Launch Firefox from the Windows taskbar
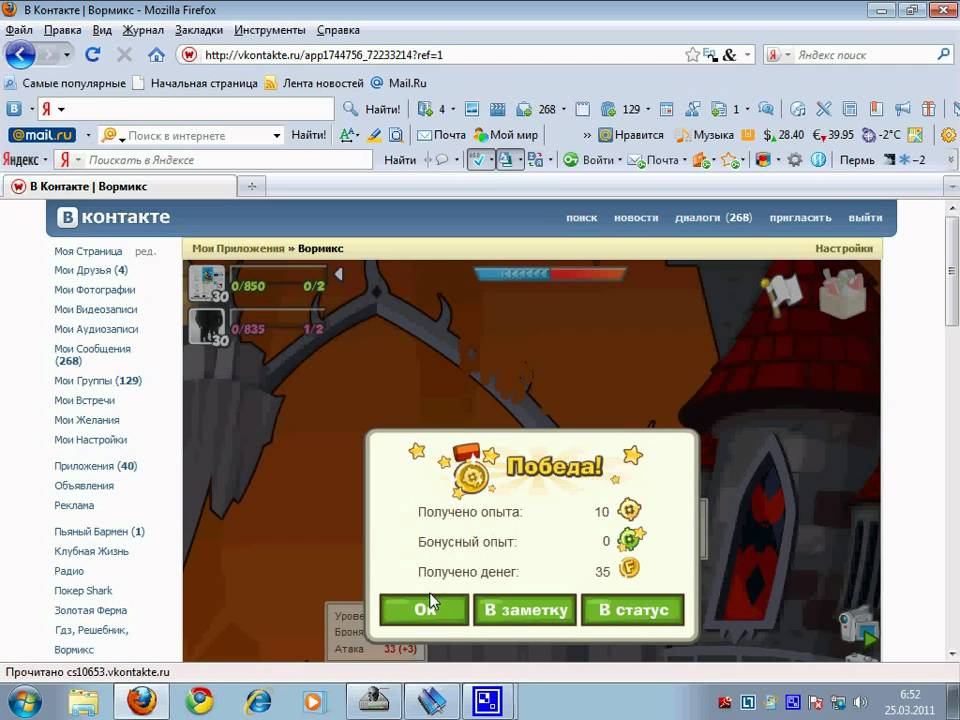Viewport: 960px width, 720px height. tap(141, 701)
